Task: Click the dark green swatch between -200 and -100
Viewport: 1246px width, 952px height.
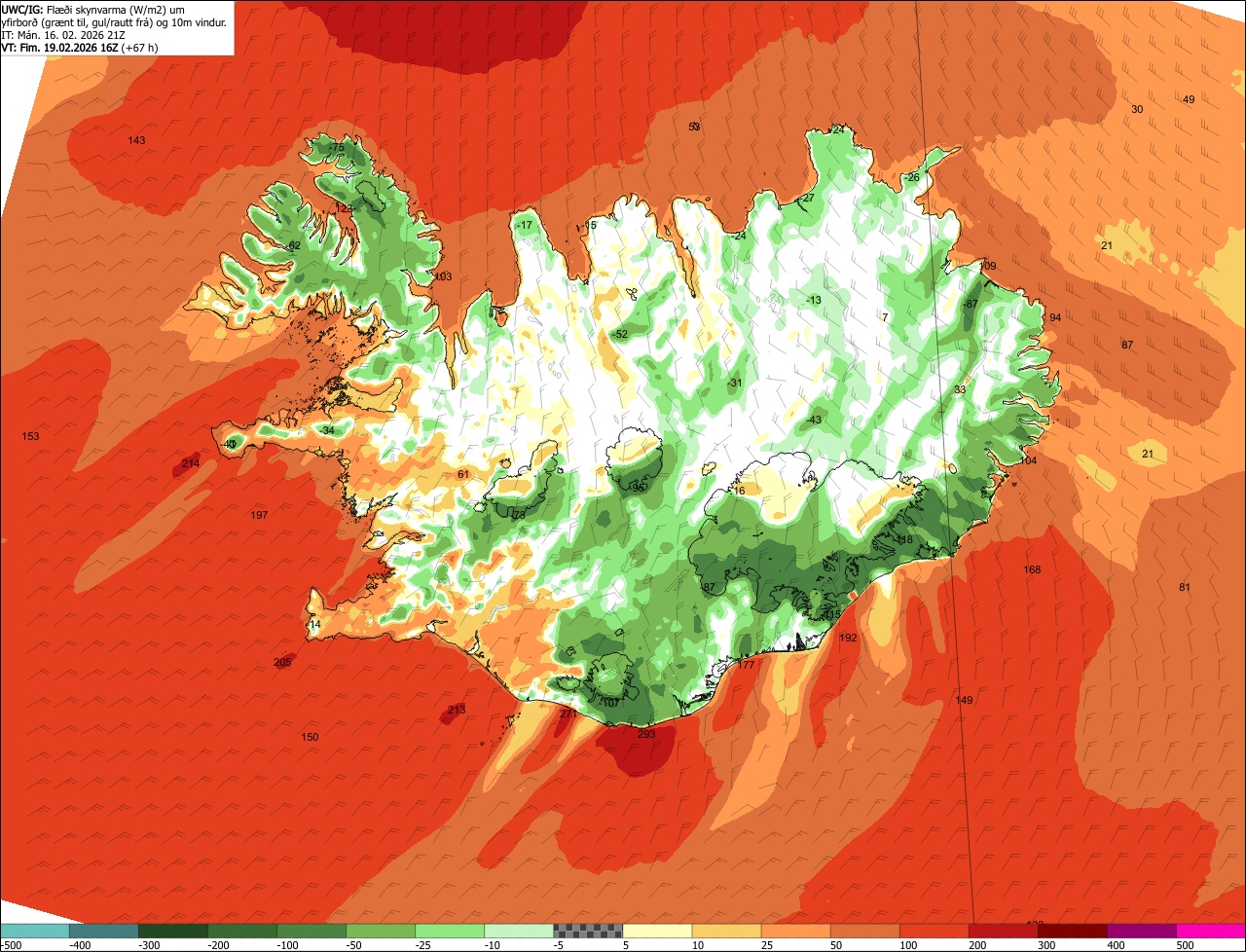Action: (242, 931)
